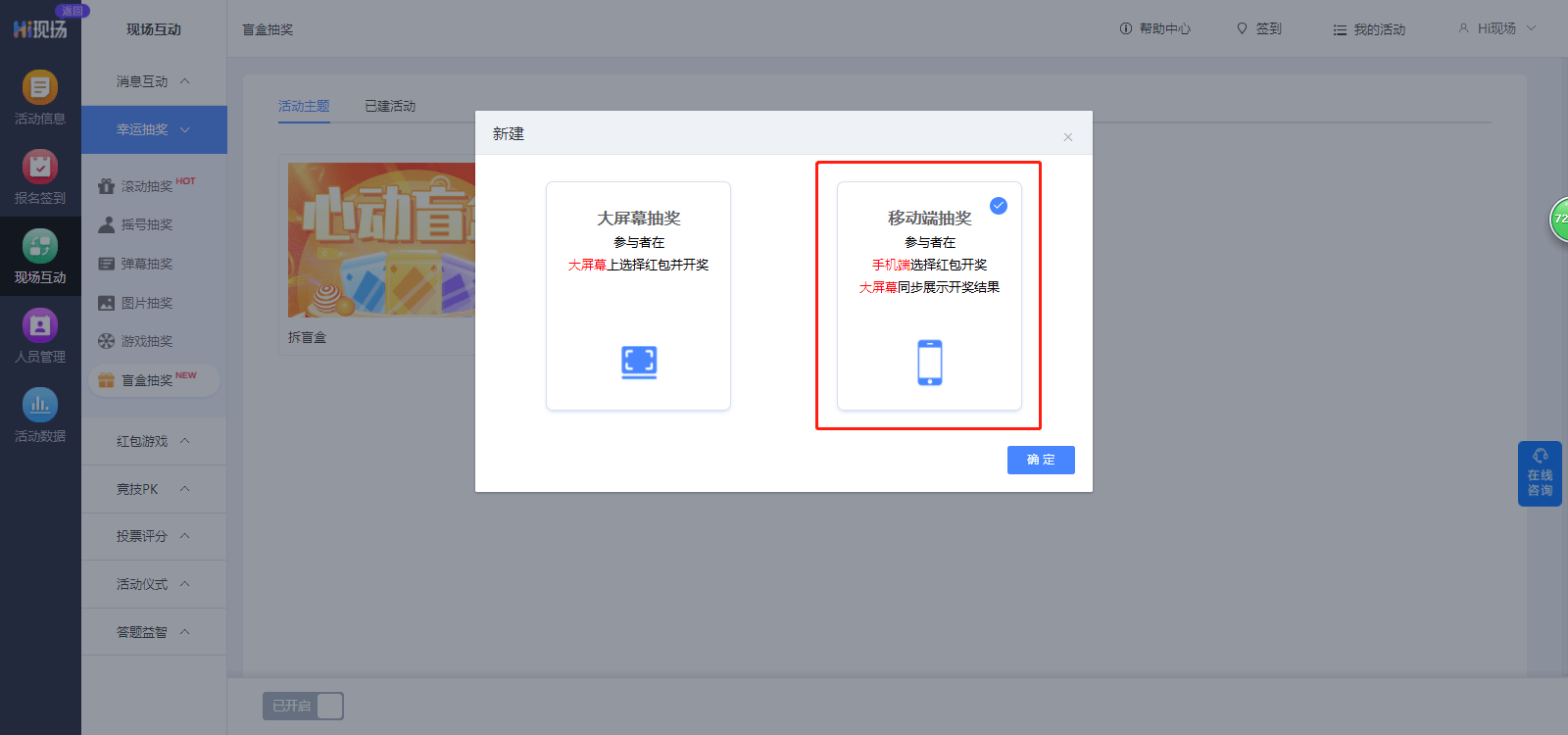Close the 新建 dialog

click(x=1068, y=137)
